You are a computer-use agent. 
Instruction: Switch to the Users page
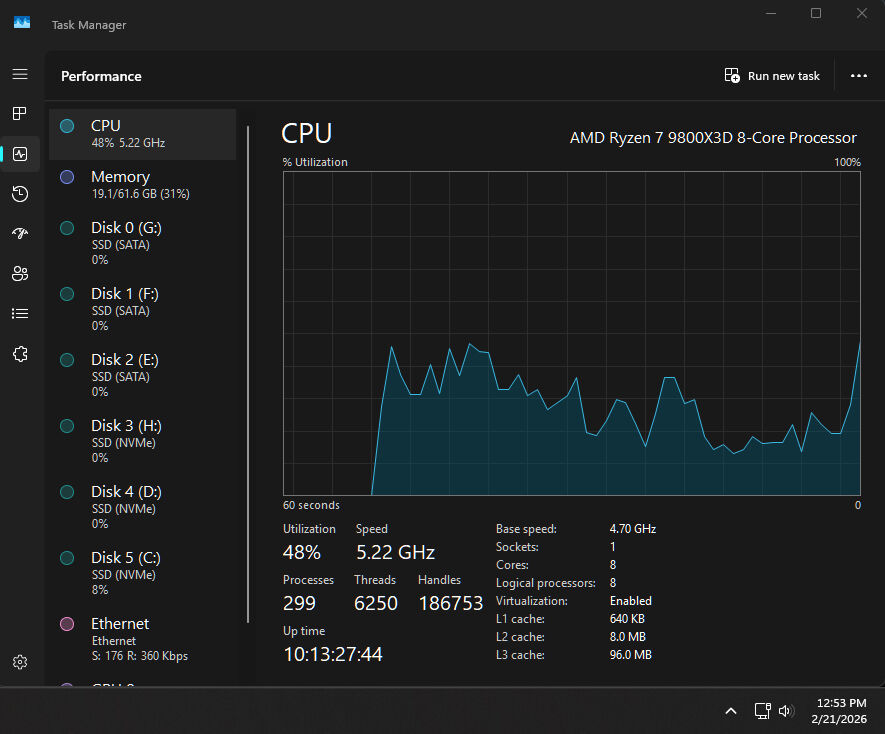tap(20, 273)
